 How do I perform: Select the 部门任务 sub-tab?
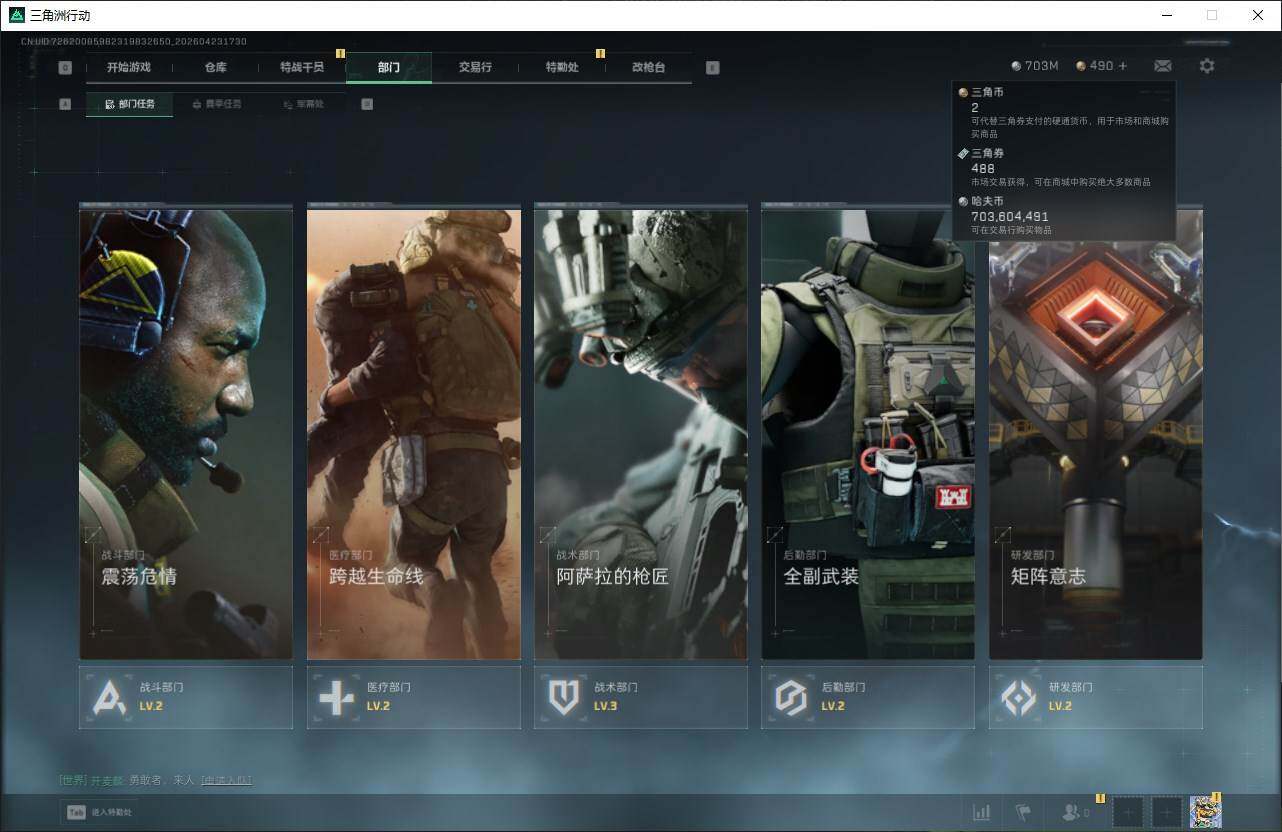(129, 104)
